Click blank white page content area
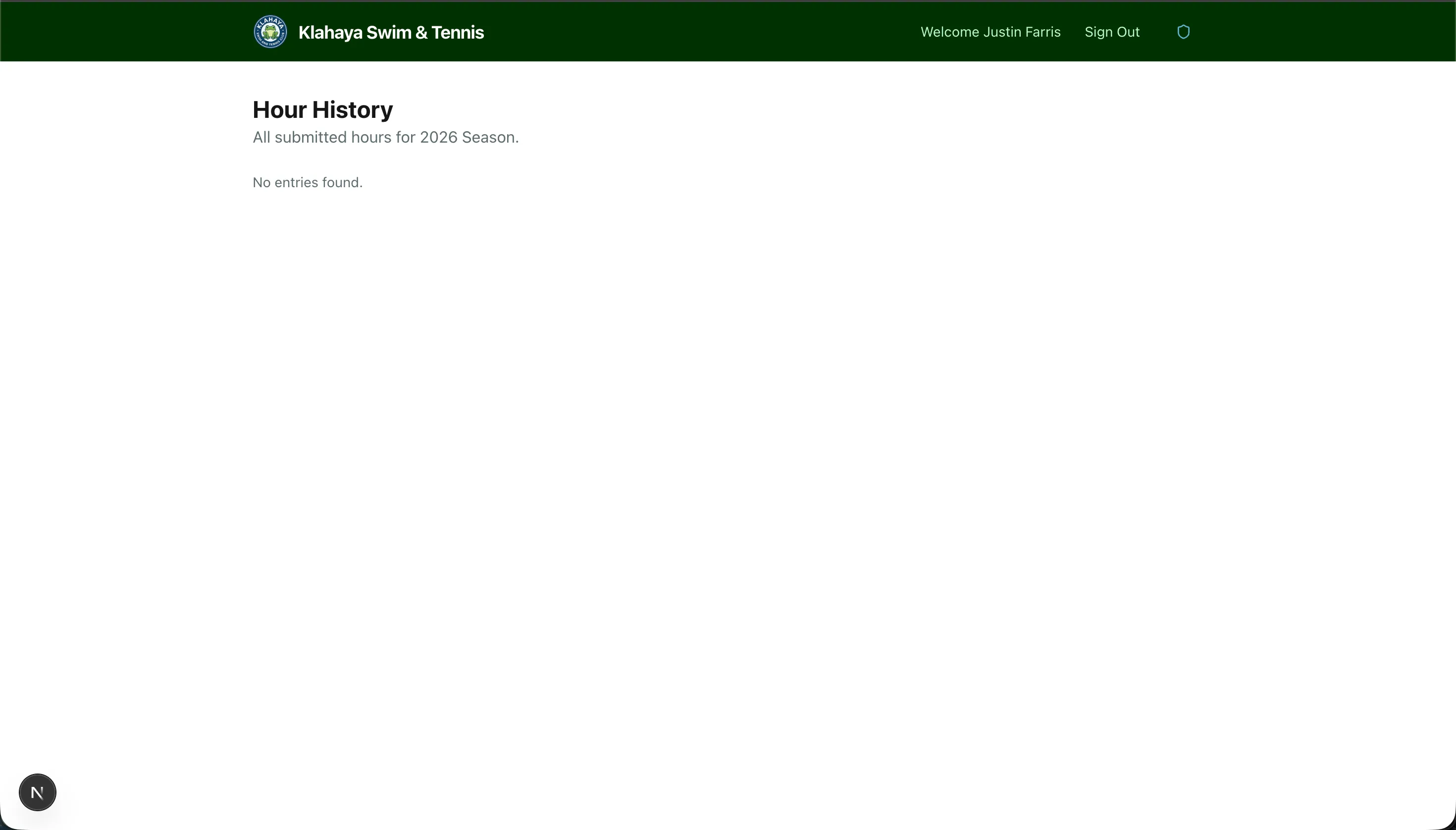 click(728, 456)
